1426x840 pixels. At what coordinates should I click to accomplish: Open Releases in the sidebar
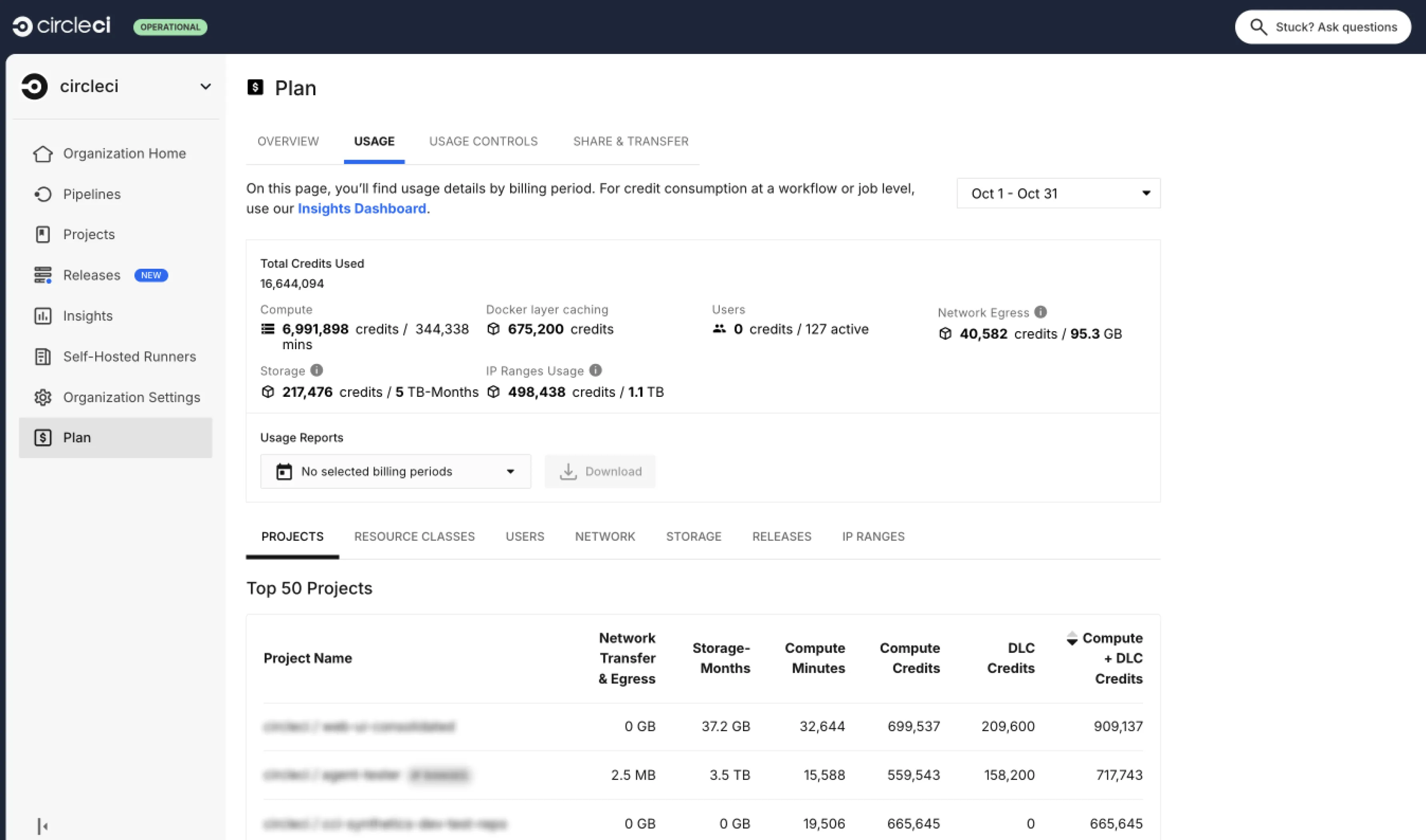pos(92,275)
